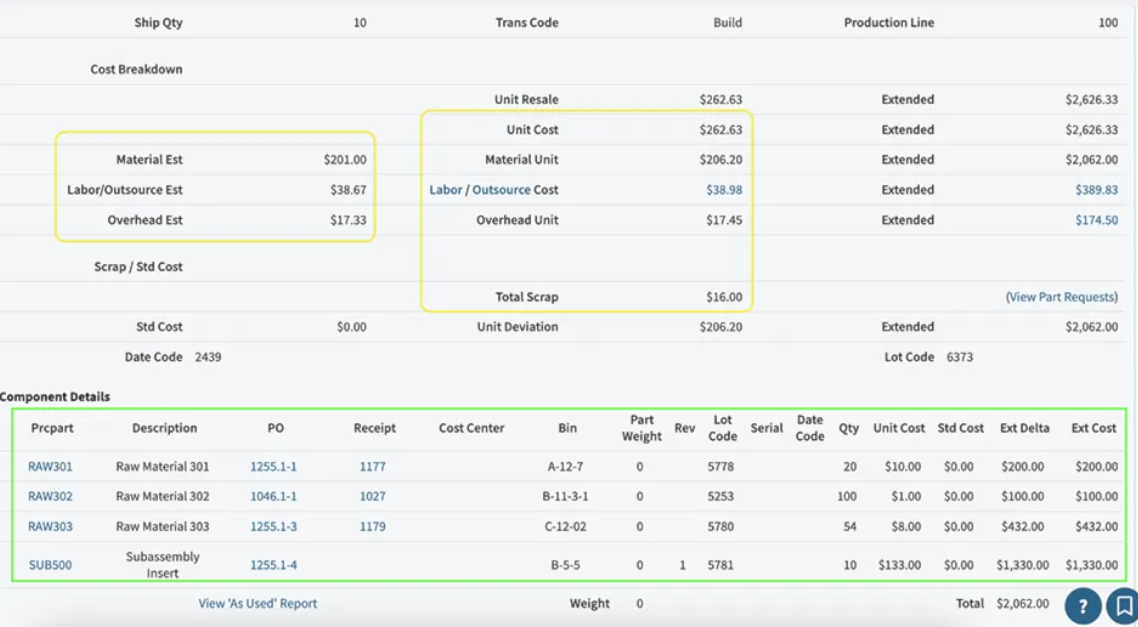Open the RAW303 part link

[50, 527]
